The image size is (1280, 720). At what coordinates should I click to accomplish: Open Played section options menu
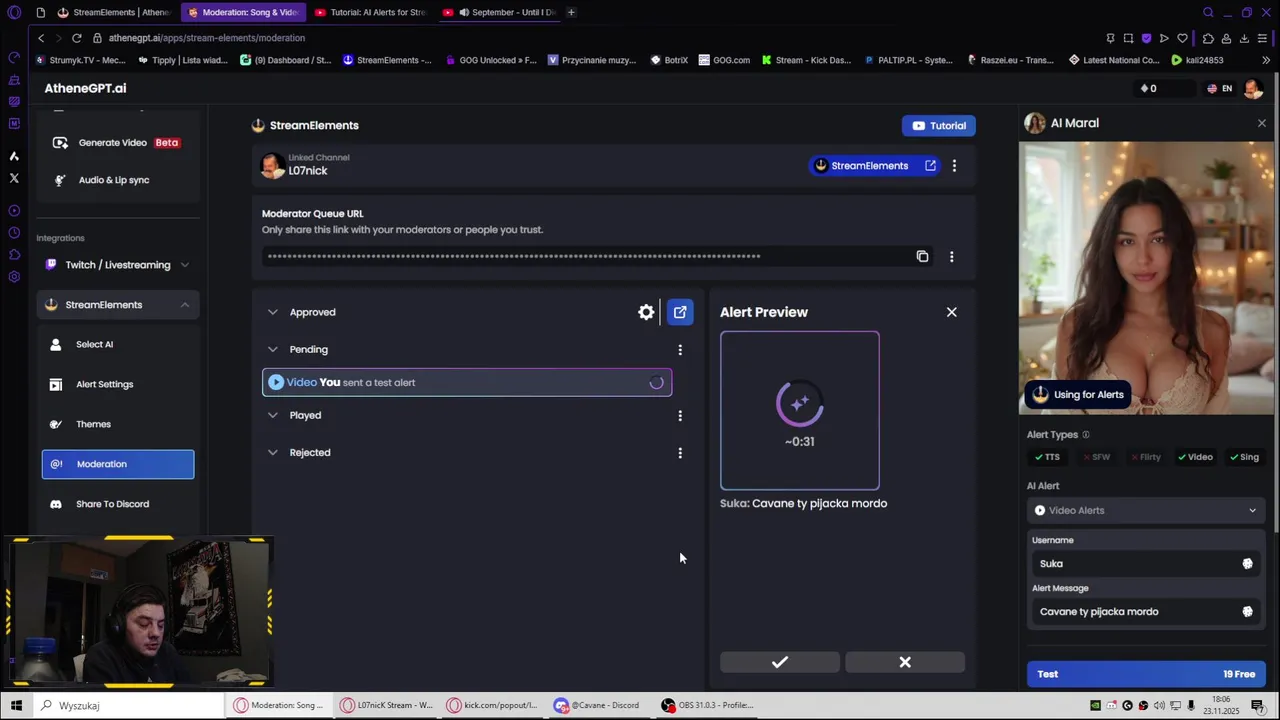pos(680,416)
